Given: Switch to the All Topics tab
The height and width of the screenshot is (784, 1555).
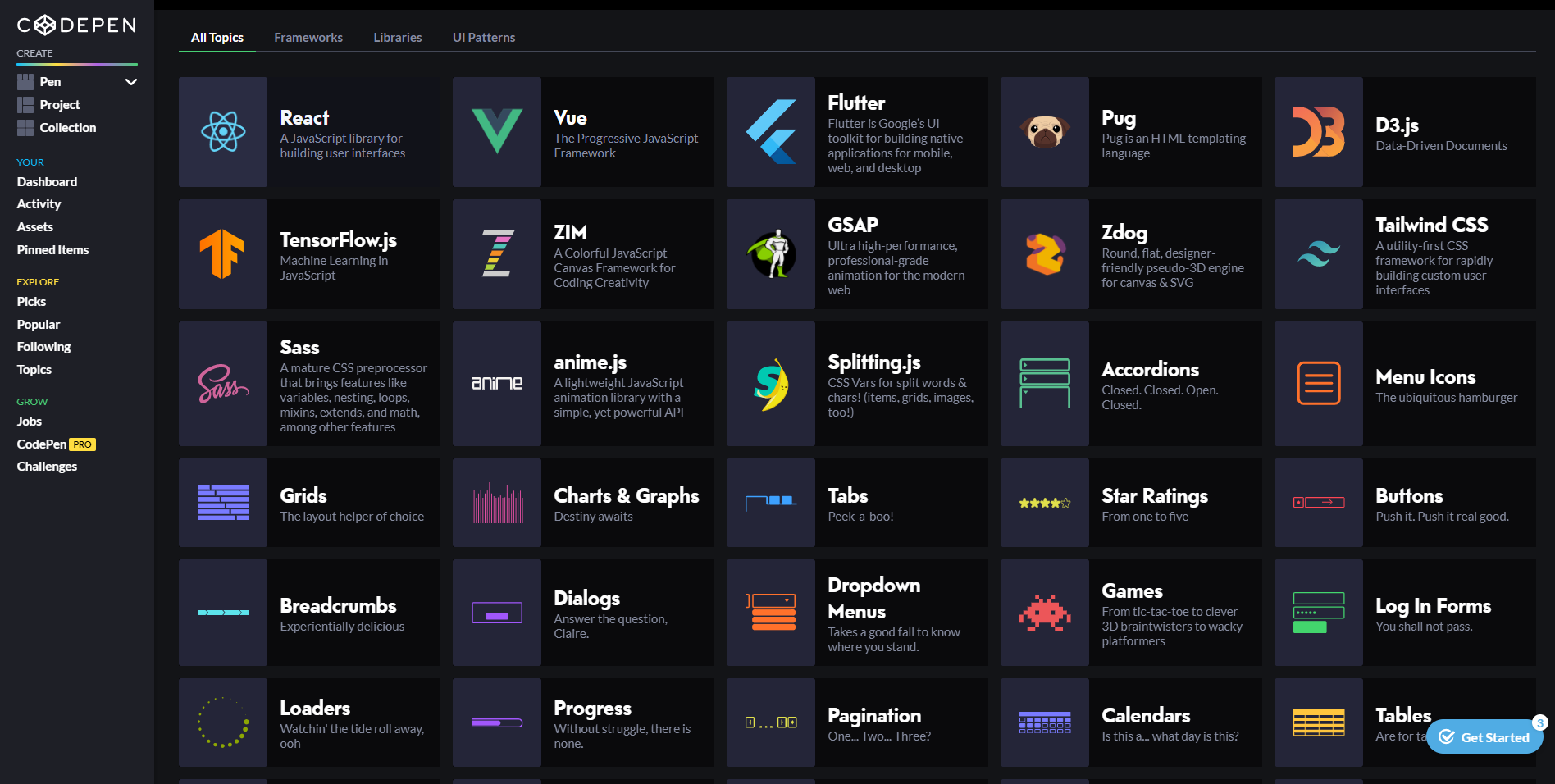Looking at the screenshot, I should [x=217, y=38].
